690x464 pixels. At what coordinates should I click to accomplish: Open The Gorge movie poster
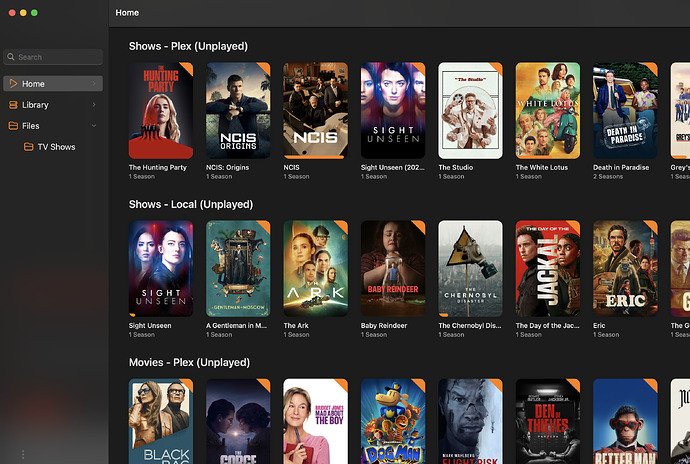coord(238,421)
